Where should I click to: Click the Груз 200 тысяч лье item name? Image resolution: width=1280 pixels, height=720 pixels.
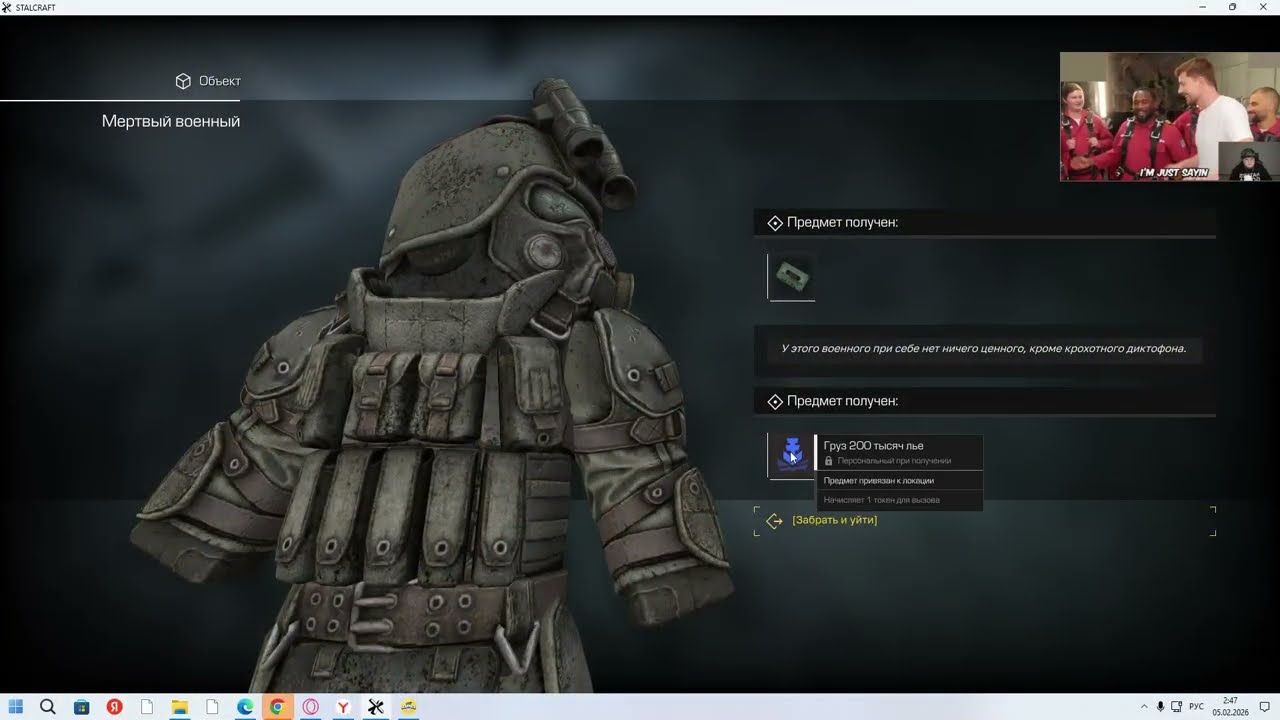[x=873, y=446]
